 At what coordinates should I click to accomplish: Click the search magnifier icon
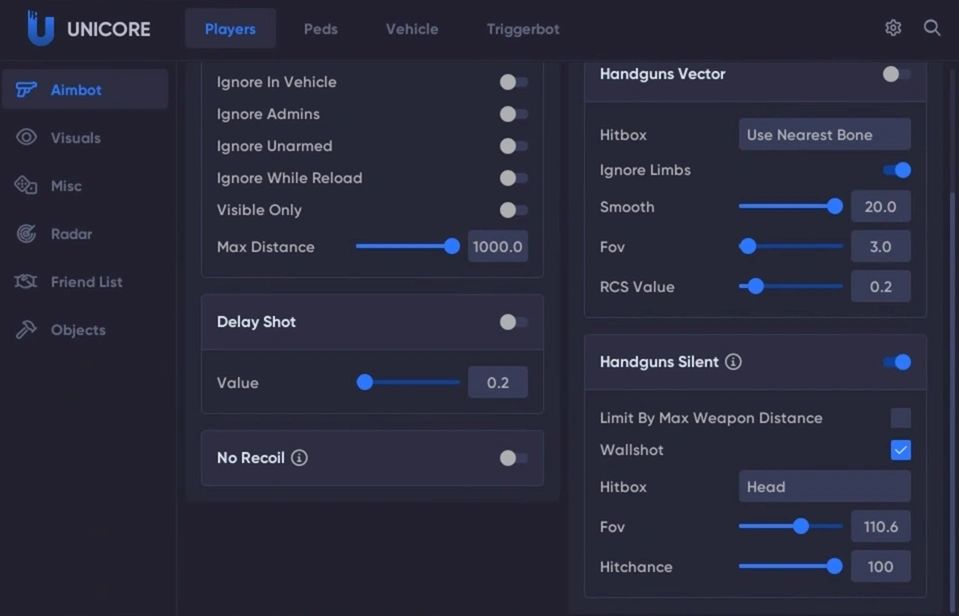[931, 28]
